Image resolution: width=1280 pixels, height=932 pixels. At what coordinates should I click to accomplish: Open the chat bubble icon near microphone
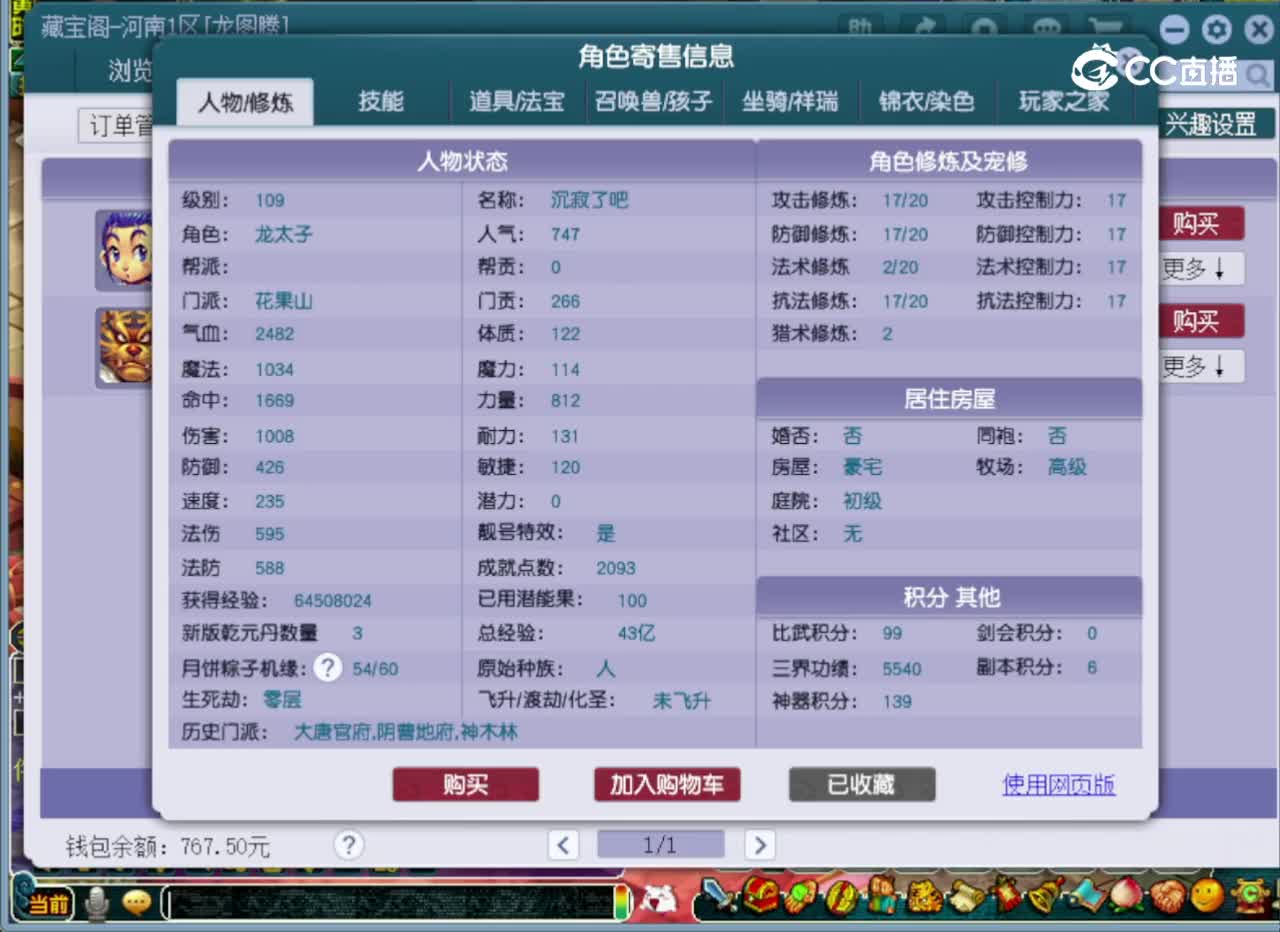coord(136,903)
